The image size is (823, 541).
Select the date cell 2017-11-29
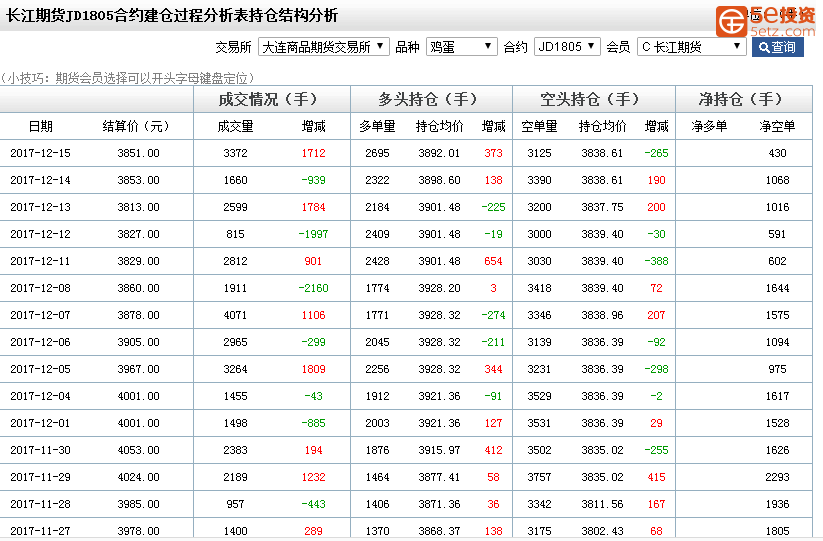coord(40,477)
